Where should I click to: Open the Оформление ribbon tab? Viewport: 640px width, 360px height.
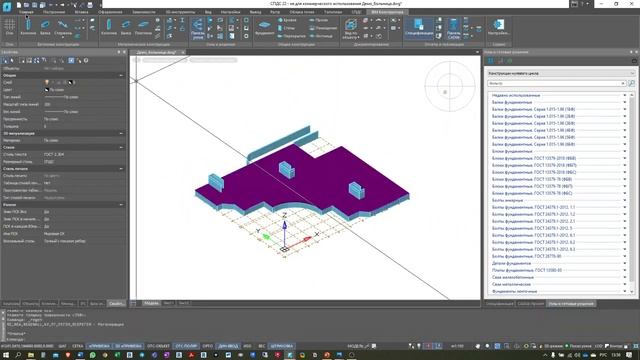110,12
